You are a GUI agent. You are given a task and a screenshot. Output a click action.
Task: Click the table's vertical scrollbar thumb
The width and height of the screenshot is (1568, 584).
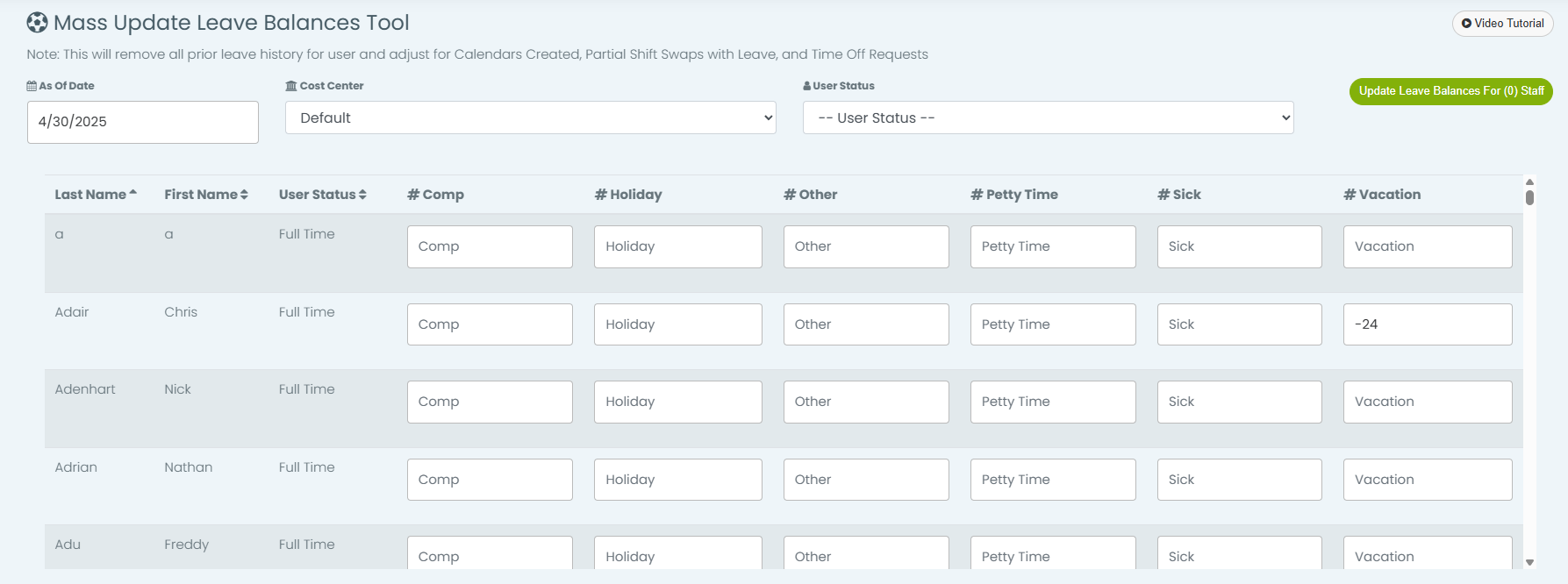[x=1529, y=197]
